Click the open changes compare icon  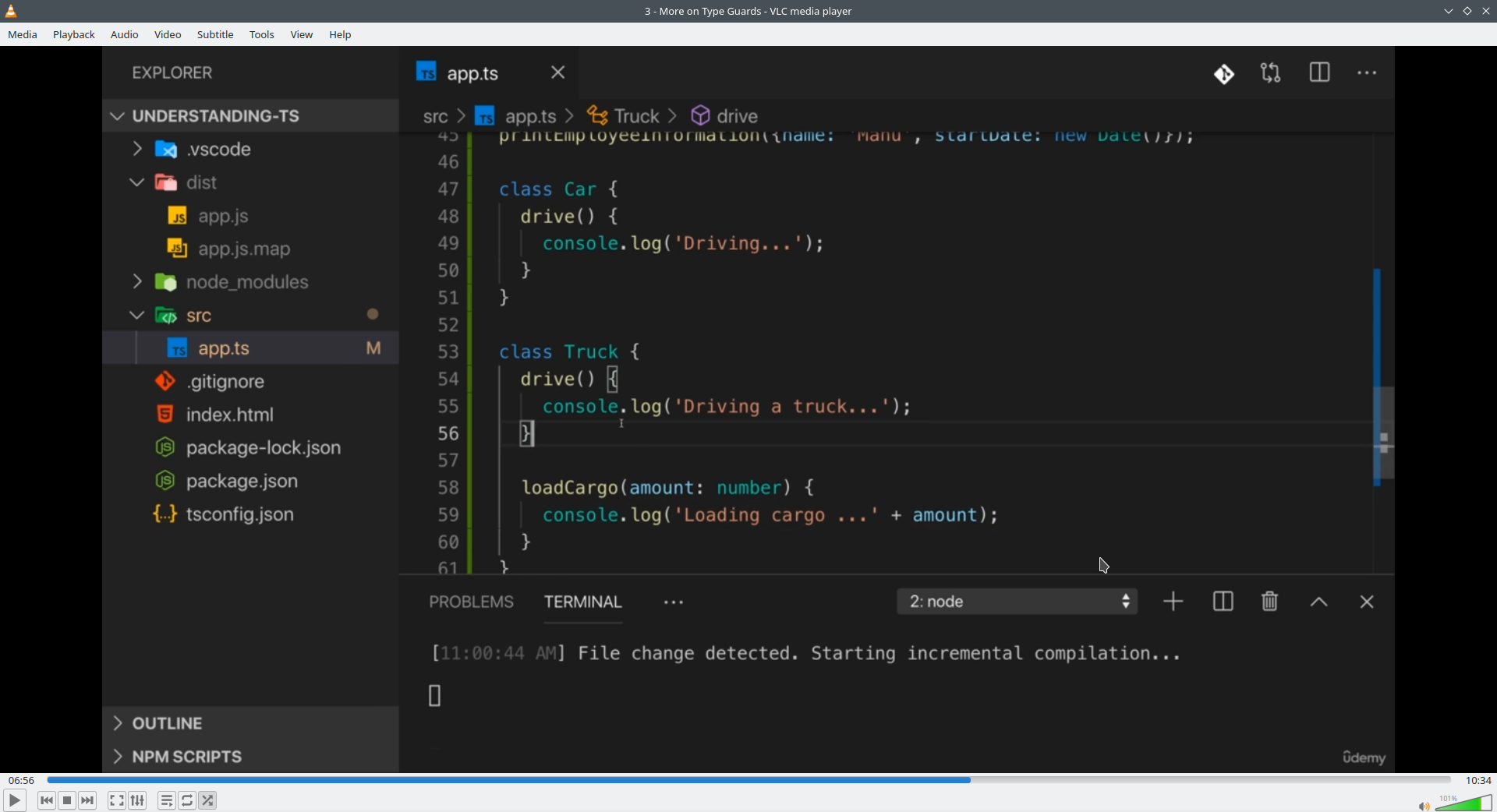click(1272, 73)
